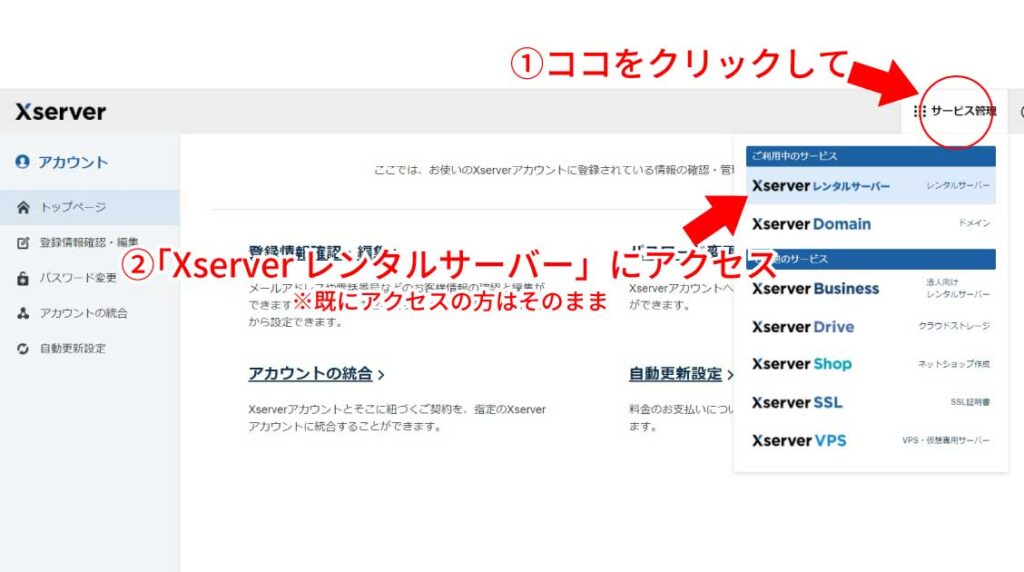Click the アカウント sidebar heading
Screen dimensions: 1024x572
click(72, 162)
